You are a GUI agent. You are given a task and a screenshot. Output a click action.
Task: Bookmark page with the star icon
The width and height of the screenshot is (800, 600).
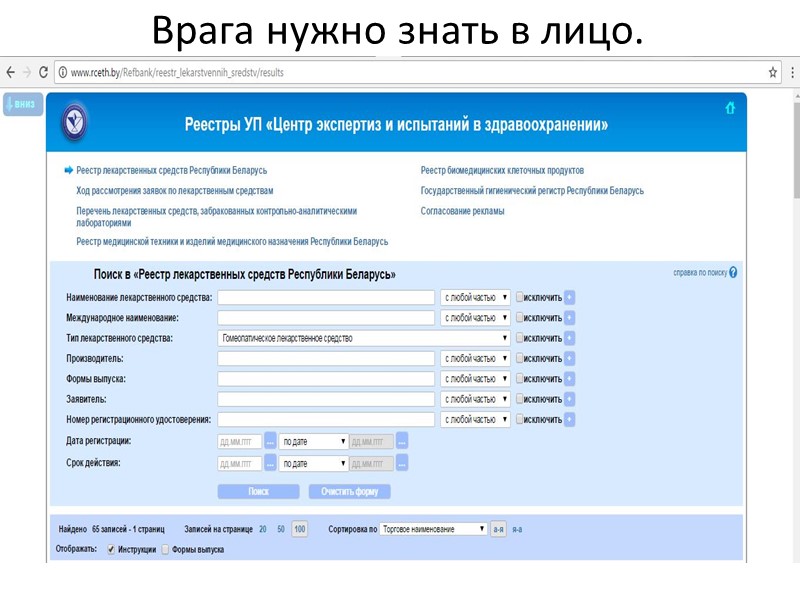pyautogui.click(x=772, y=72)
